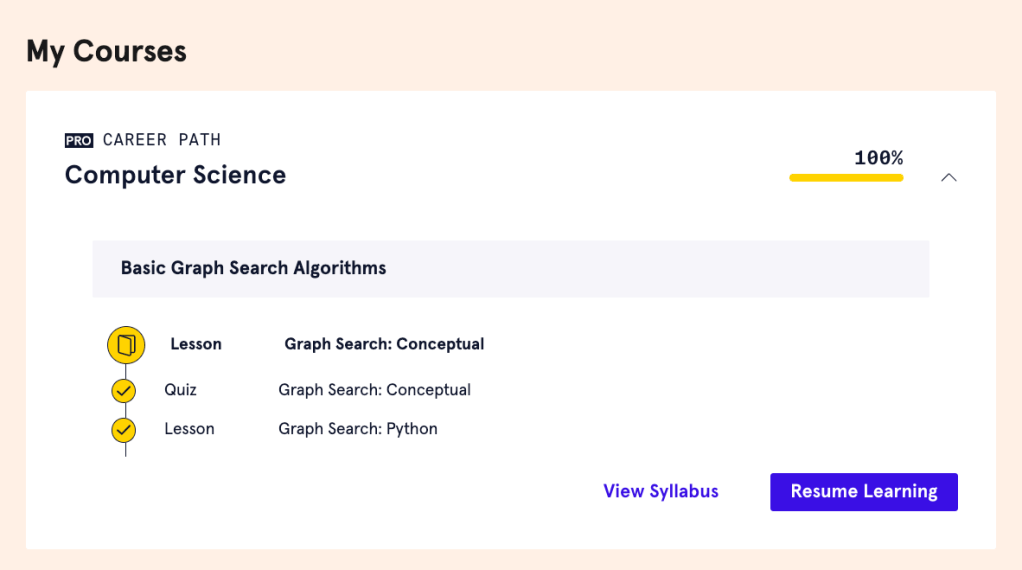1022x570 pixels.
Task: Open the View Syllabus link
Action: [x=660, y=492]
